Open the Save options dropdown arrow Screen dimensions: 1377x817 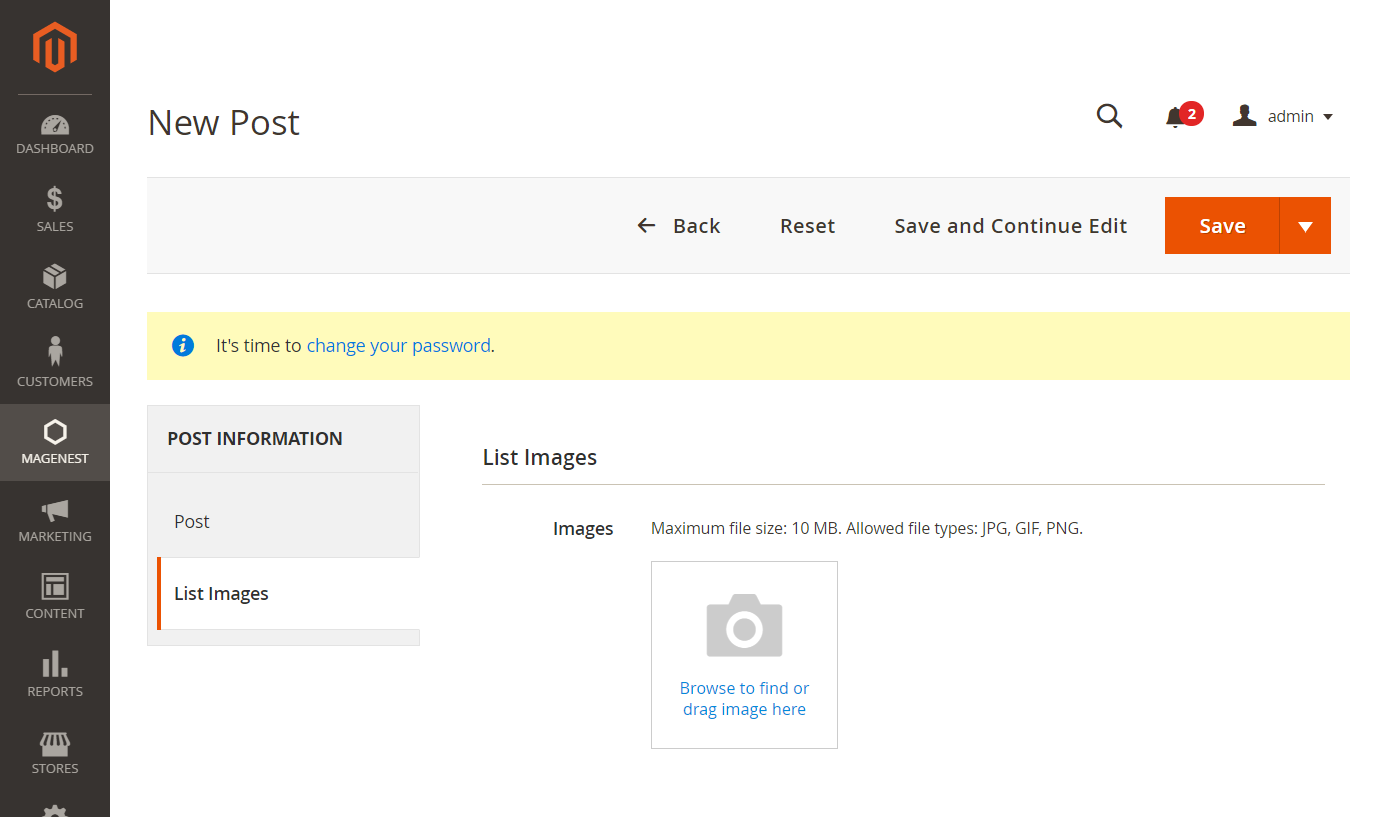coord(1305,226)
